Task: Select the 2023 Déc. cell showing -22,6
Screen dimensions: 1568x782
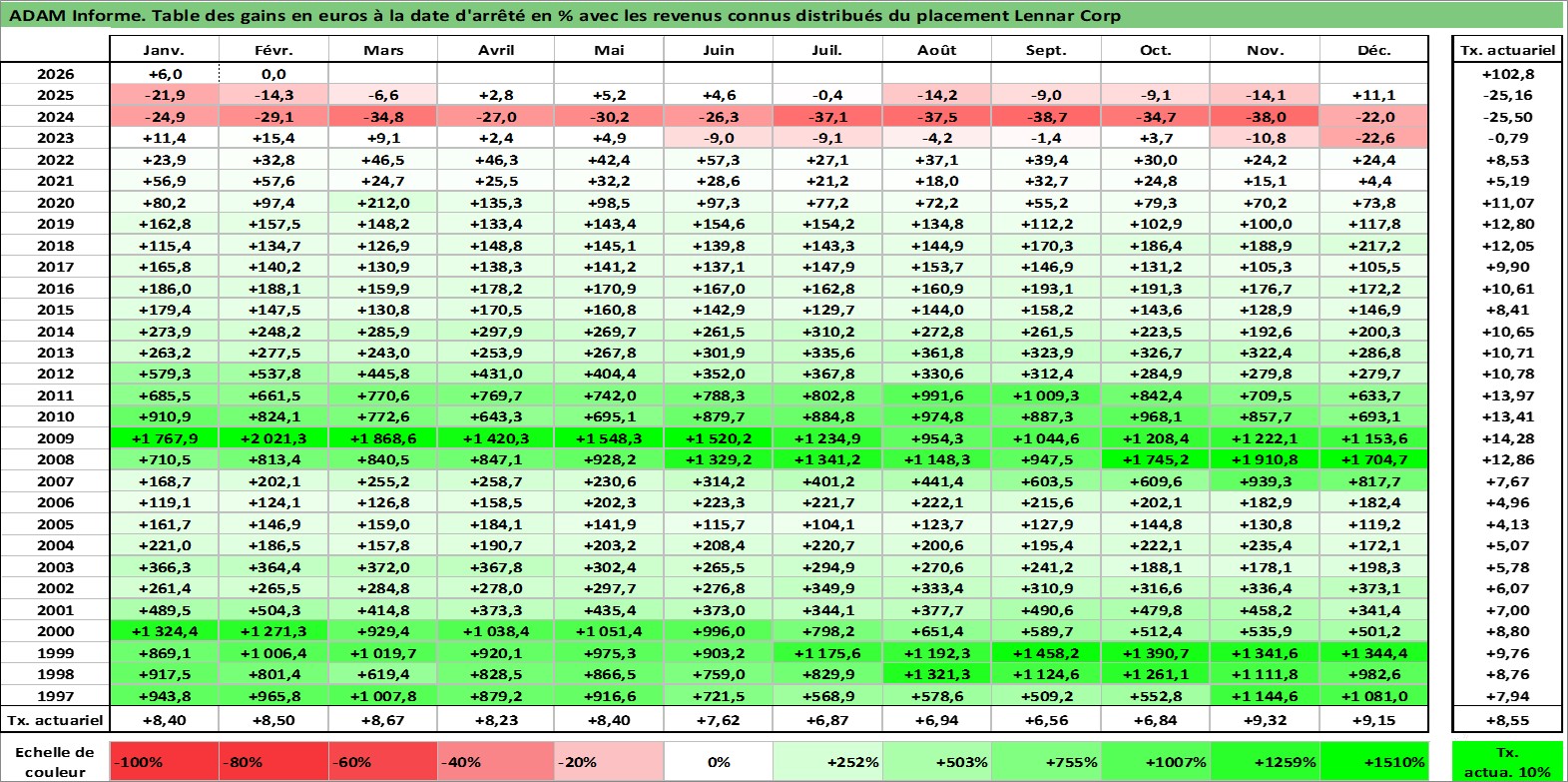Action: (x=1373, y=138)
